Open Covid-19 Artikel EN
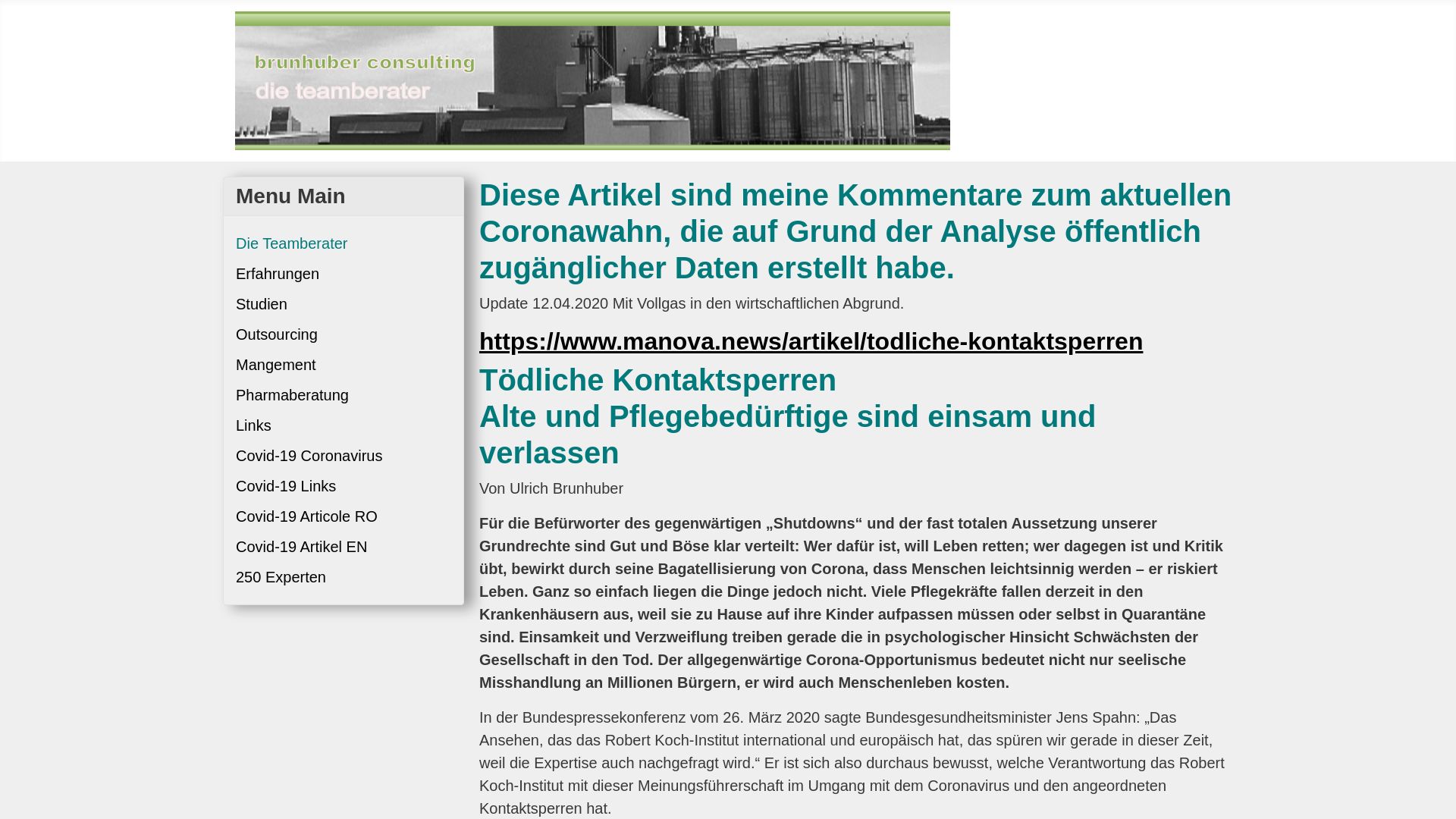The width and height of the screenshot is (1456, 819). click(301, 547)
